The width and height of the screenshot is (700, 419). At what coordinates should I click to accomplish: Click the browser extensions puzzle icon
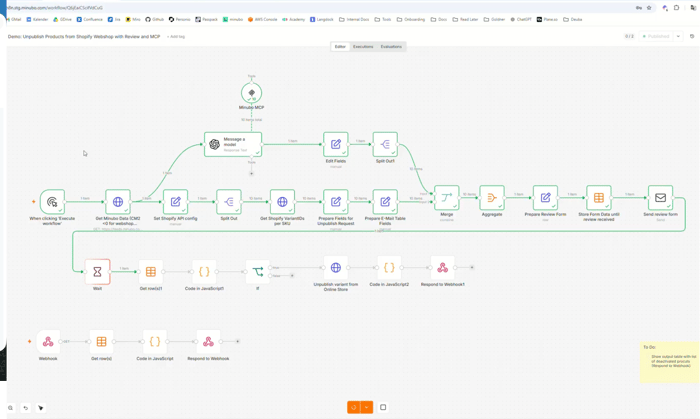coord(676,8)
